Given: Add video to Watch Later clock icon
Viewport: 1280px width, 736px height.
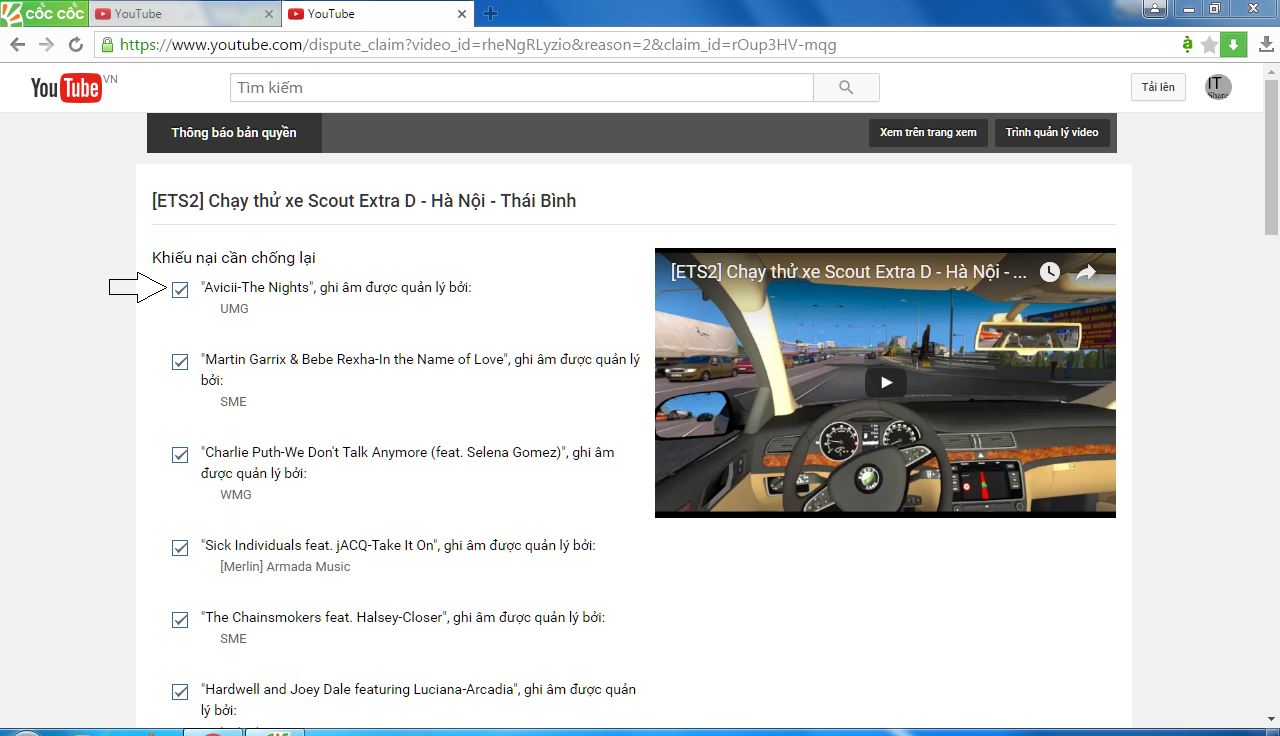Looking at the screenshot, I should 1049,272.
